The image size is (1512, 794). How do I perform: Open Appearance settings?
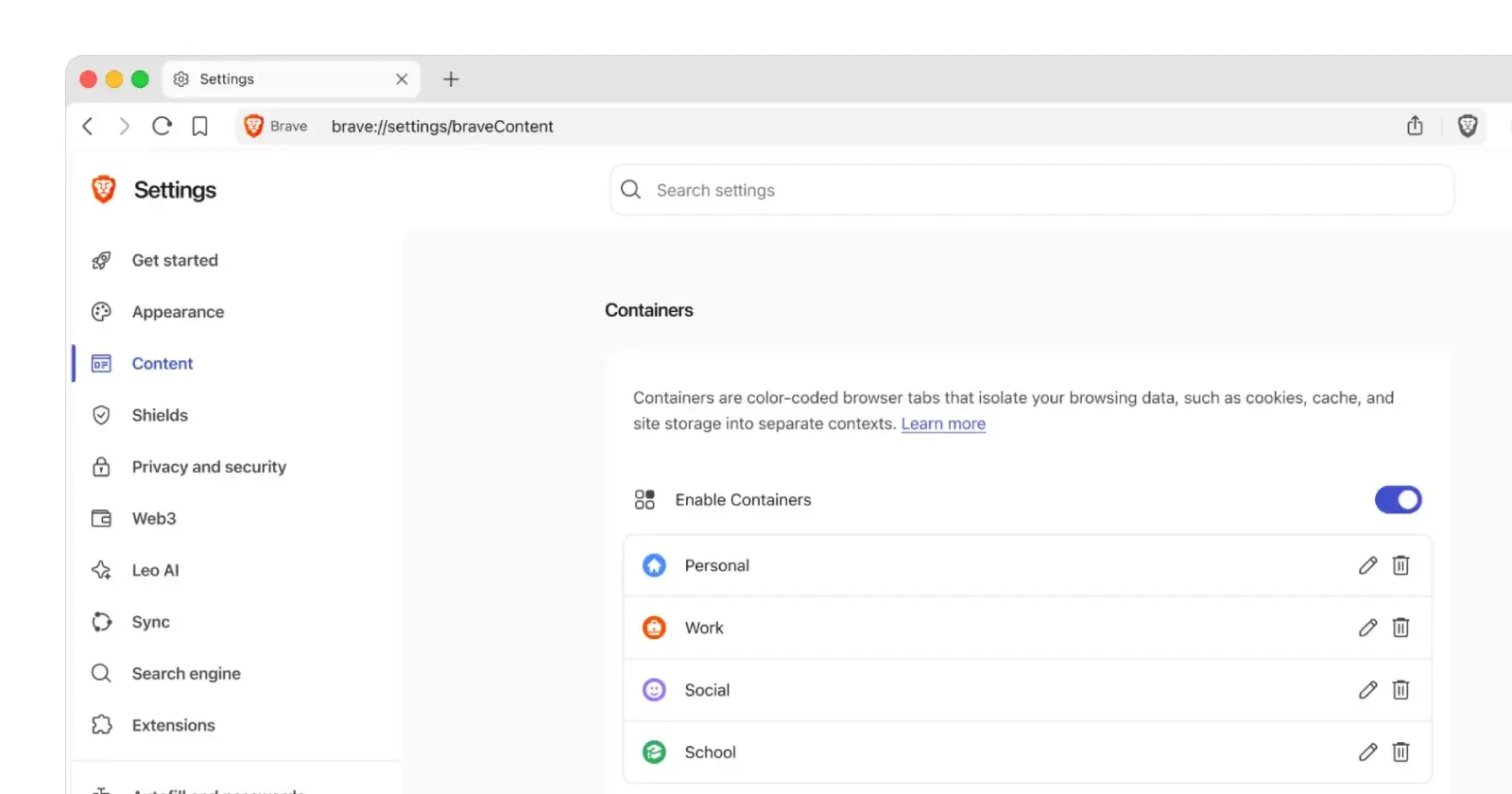(x=178, y=312)
